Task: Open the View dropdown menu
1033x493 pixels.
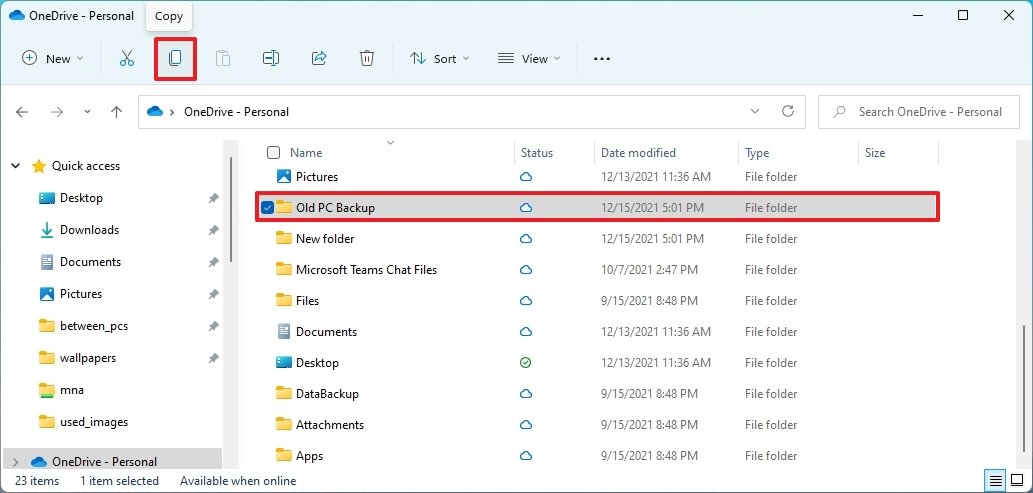Action: pyautogui.click(x=529, y=59)
